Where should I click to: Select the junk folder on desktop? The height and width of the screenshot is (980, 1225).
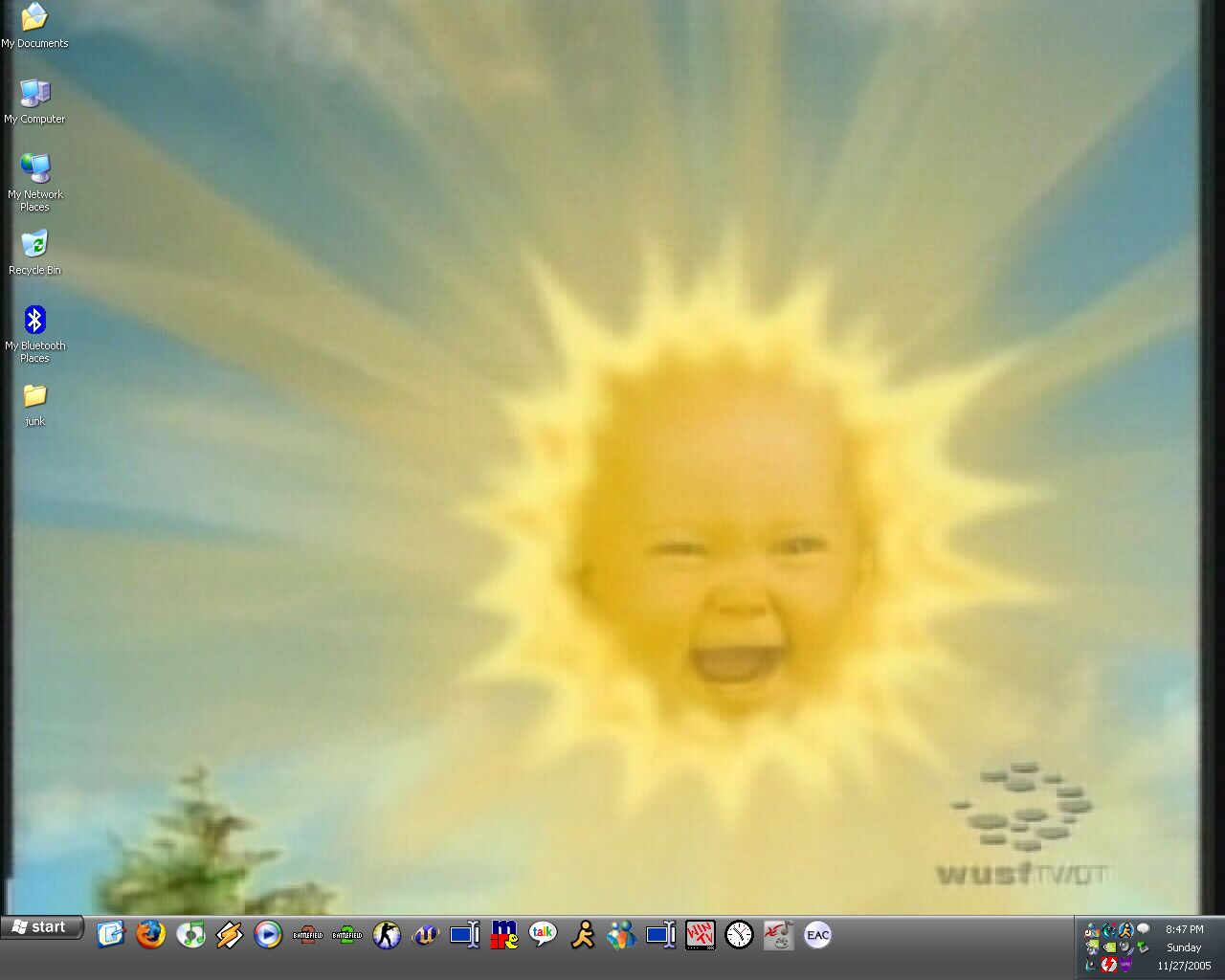(x=34, y=405)
